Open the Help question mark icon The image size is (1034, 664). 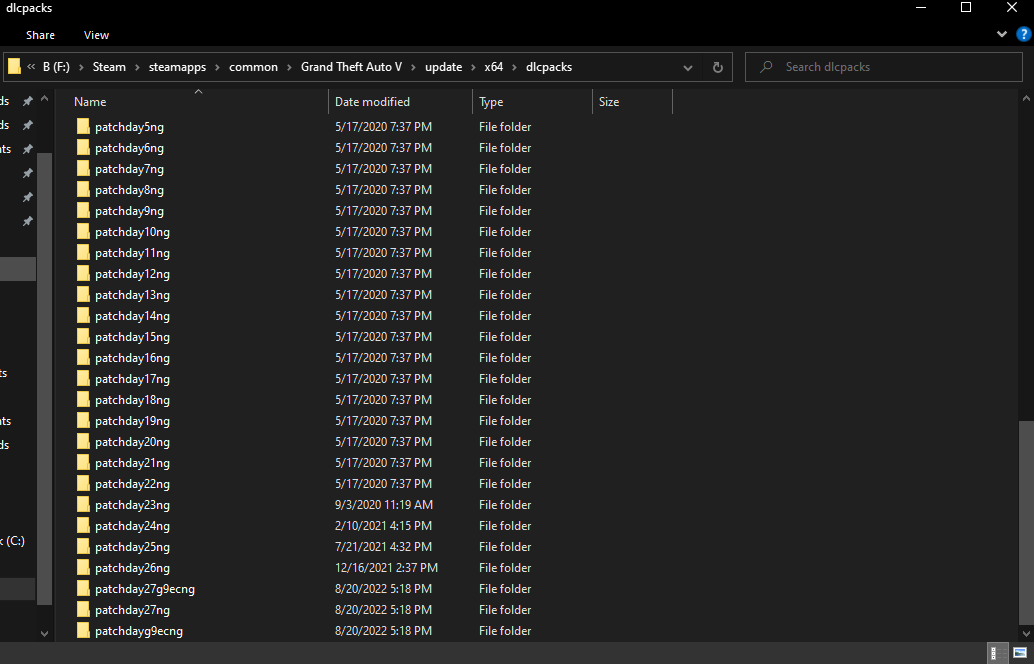point(1023,34)
